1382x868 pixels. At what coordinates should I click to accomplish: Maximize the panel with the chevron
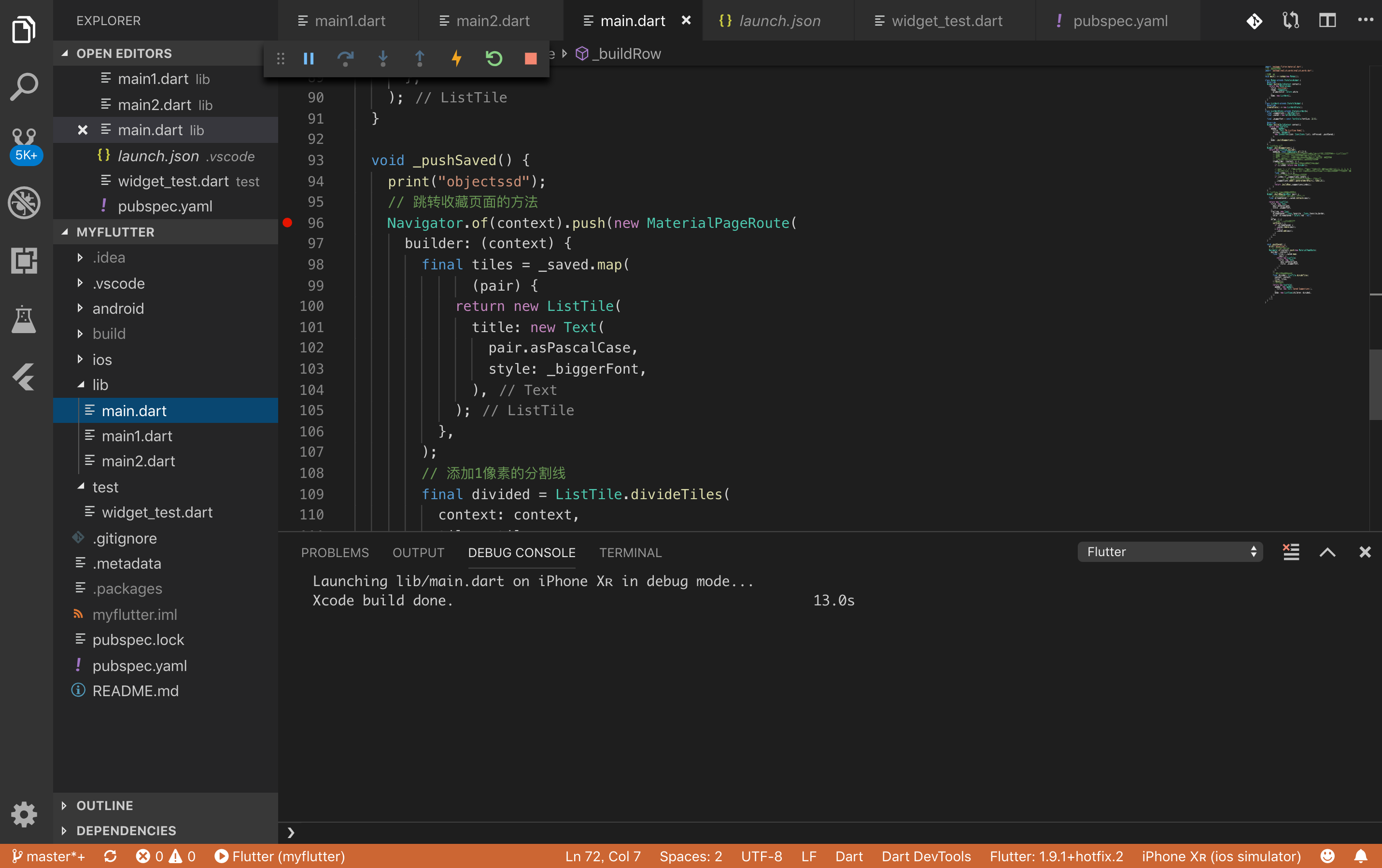[x=1327, y=552]
